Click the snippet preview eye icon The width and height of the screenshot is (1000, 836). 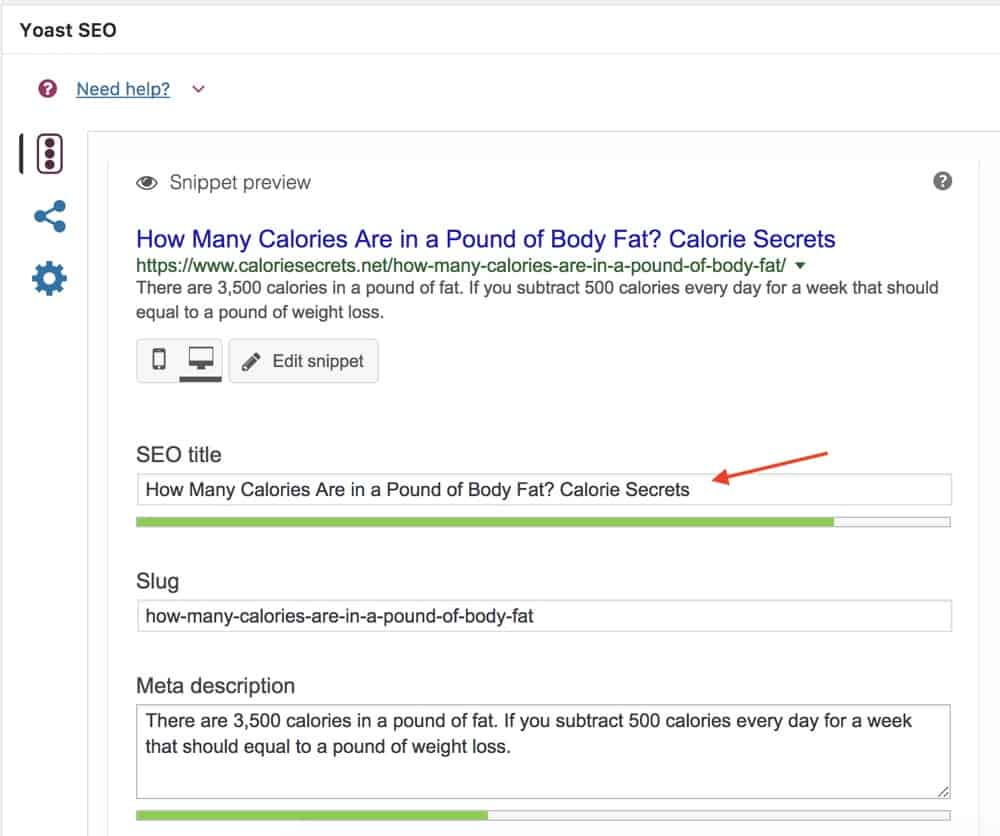pyautogui.click(x=147, y=183)
